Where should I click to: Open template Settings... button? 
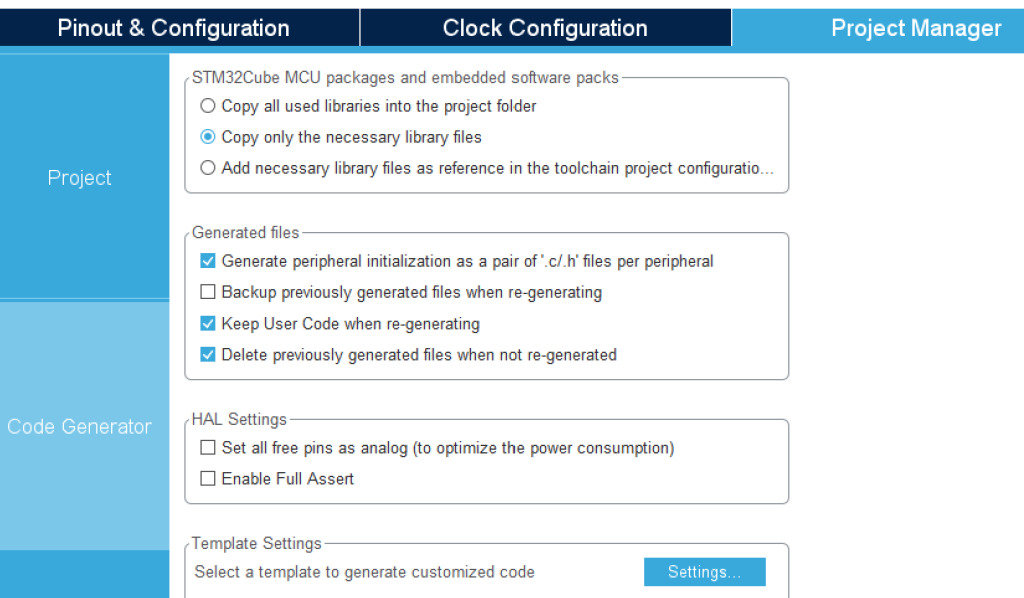tap(705, 572)
